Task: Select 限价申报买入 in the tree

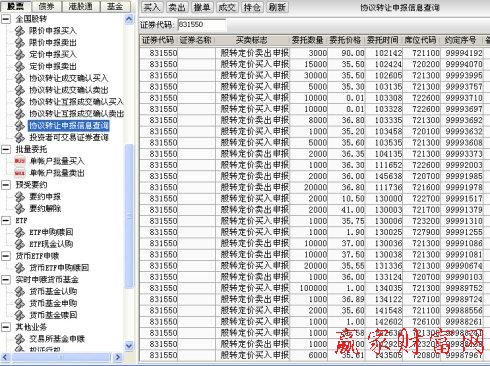Action: point(53,31)
